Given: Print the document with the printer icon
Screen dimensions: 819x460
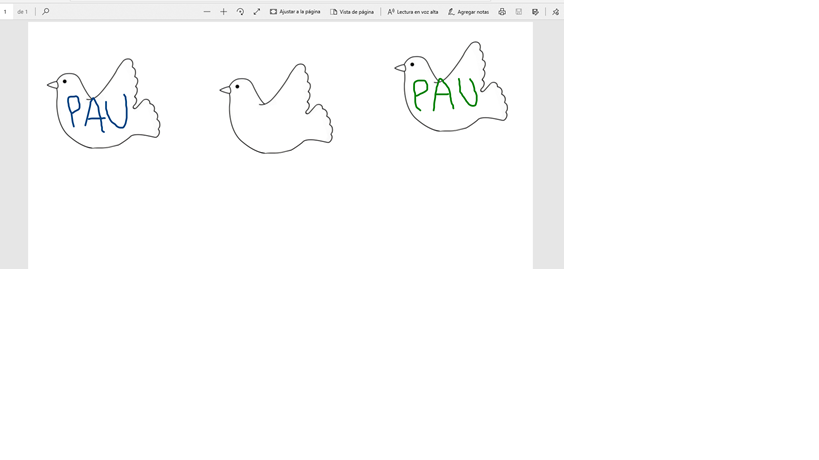Looking at the screenshot, I should [x=502, y=12].
